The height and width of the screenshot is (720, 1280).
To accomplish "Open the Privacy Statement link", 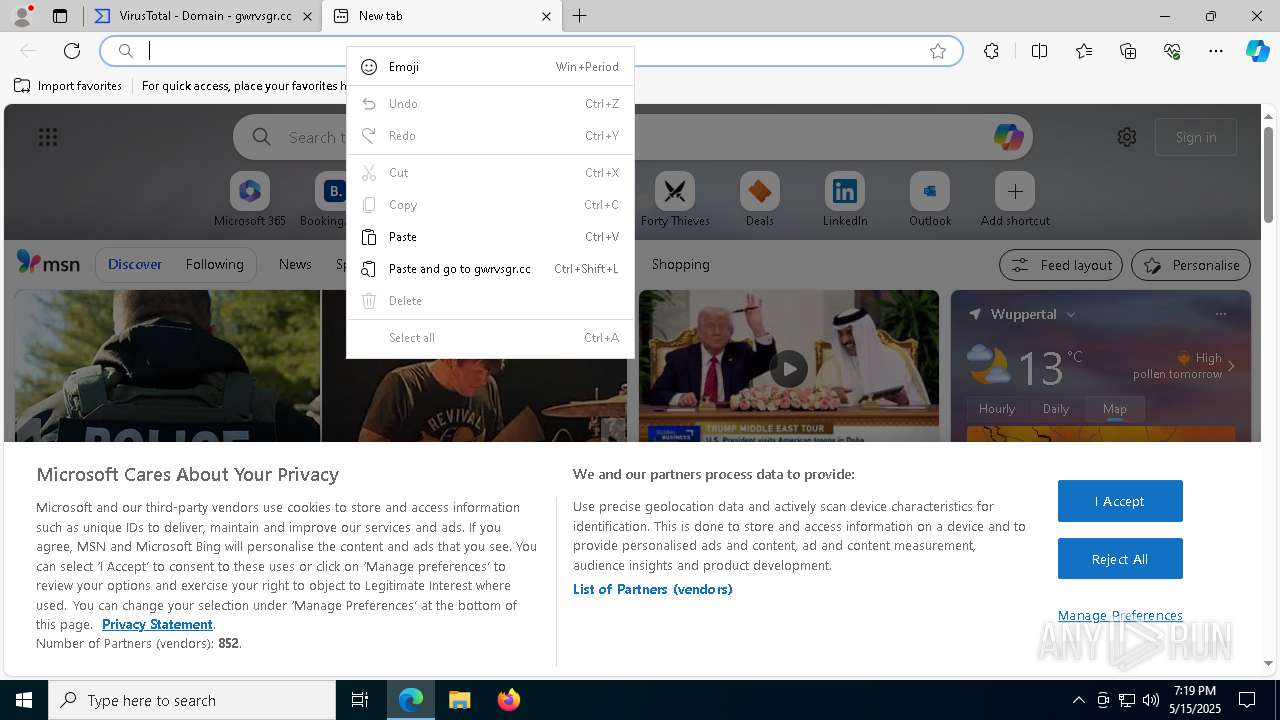I will 157,624.
